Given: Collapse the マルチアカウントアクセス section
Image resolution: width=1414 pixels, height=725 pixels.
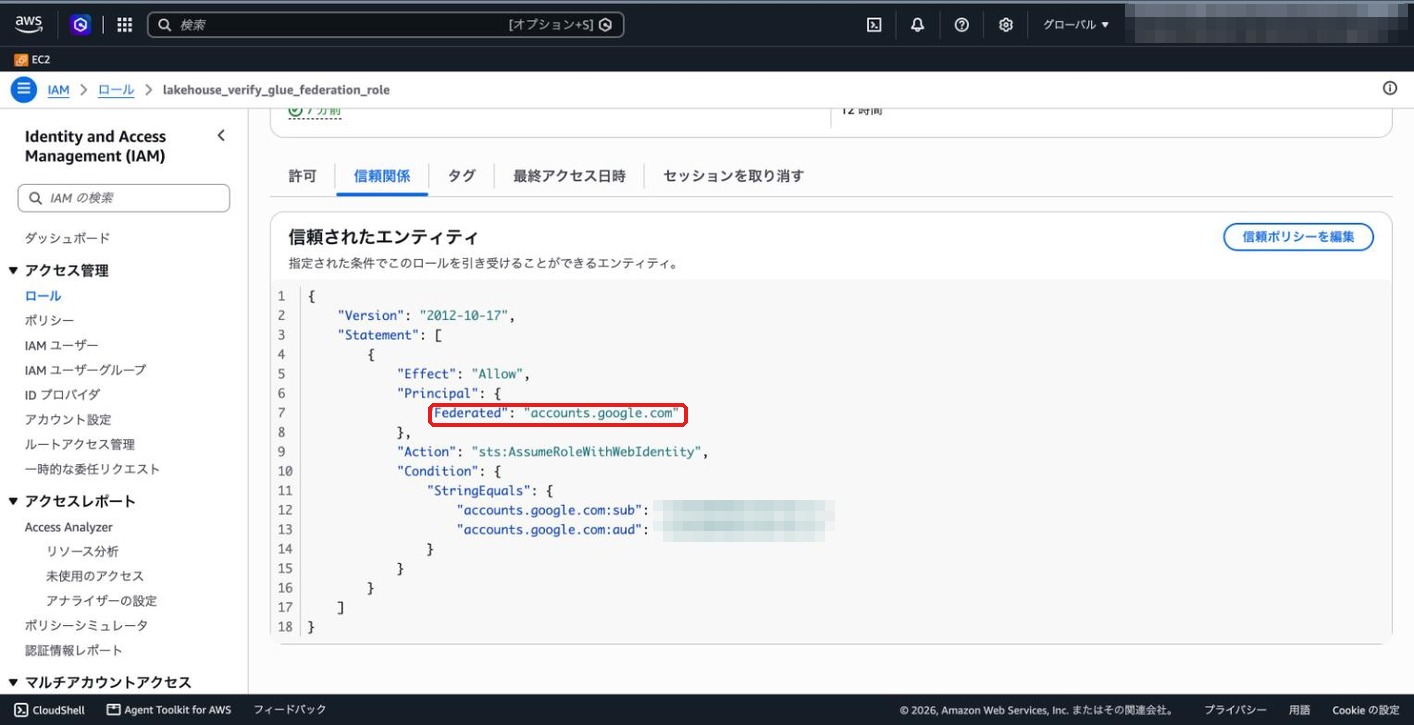Looking at the screenshot, I should tap(14, 683).
